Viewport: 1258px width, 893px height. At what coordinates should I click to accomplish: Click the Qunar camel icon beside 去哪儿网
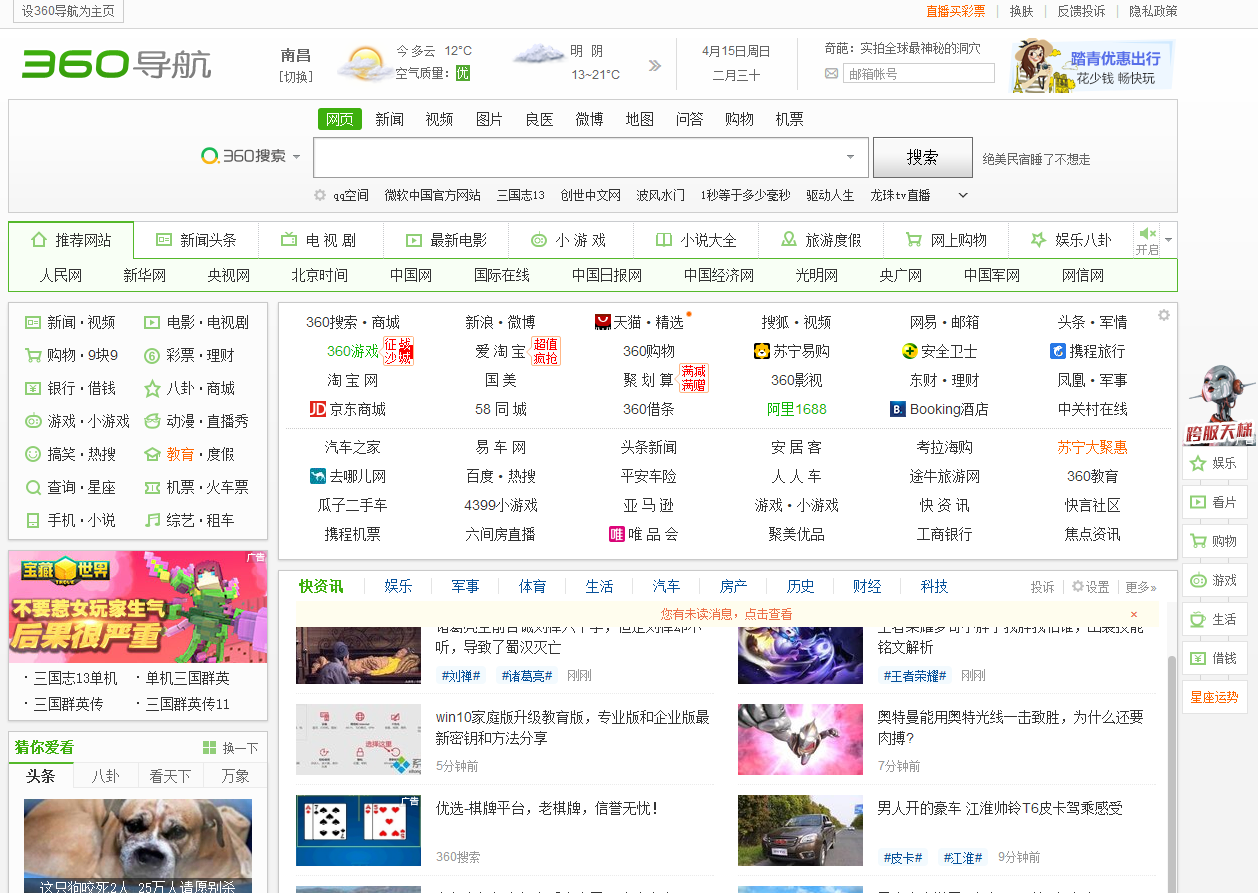318,476
